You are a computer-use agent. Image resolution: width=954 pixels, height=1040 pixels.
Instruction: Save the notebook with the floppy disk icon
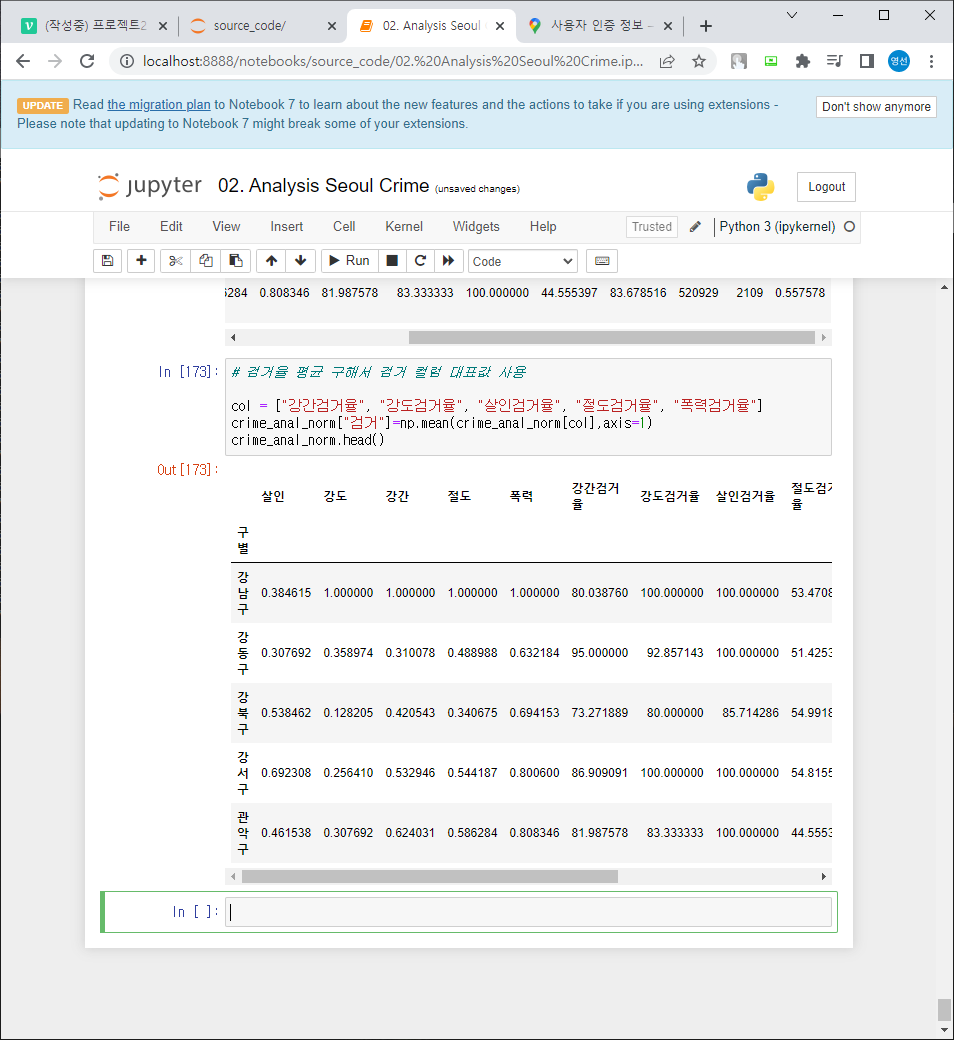pyautogui.click(x=107, y=261)
